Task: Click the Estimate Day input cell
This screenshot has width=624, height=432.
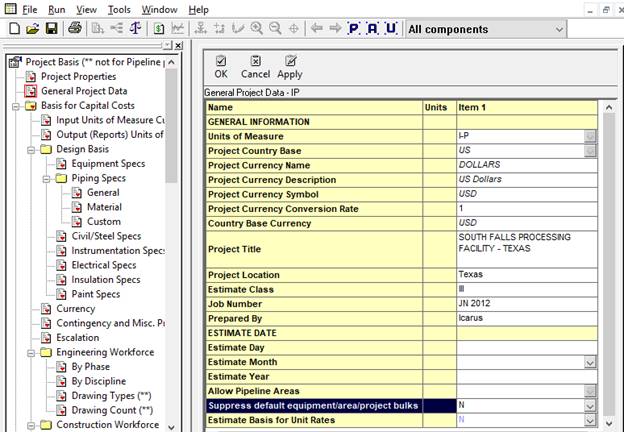Action: (526, 348)
